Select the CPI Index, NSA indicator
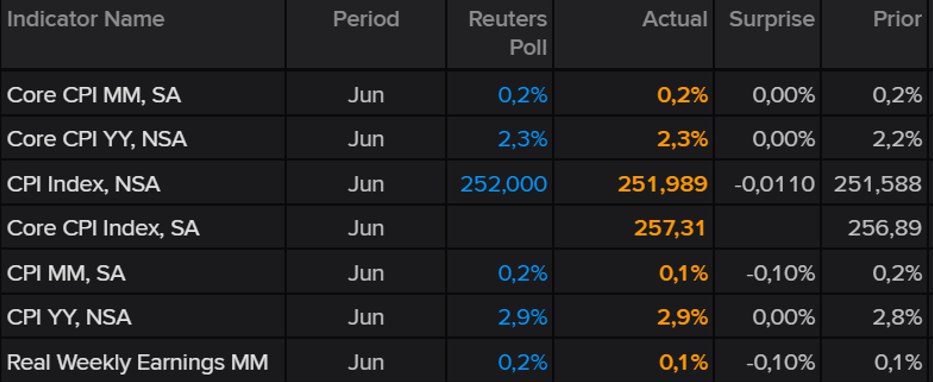Screen dimensions: 933x382 [83, 184]
